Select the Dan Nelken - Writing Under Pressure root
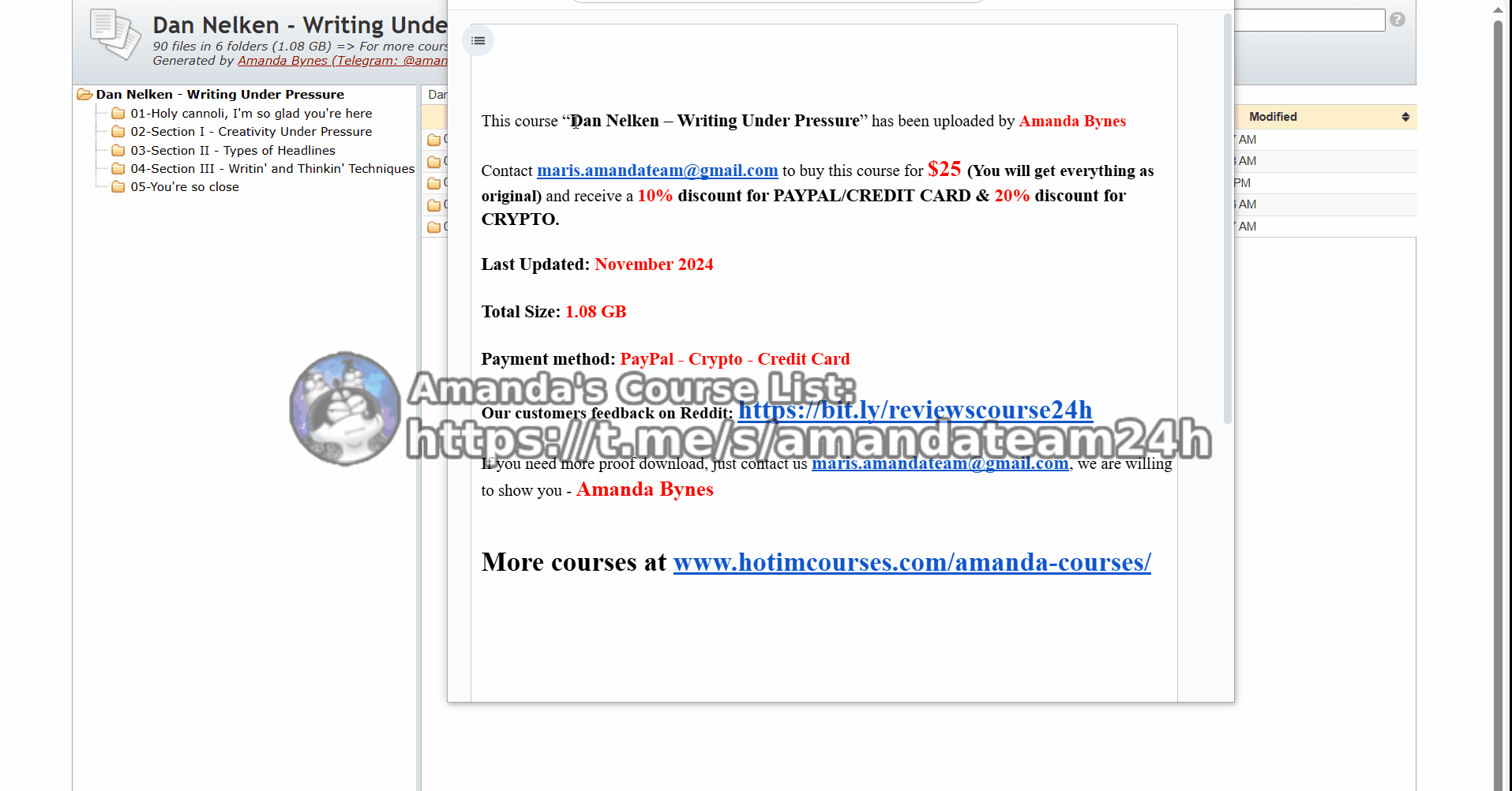The height and width of the screenshot is (791, 1512). pyautogui.click(x=220, y=95)
